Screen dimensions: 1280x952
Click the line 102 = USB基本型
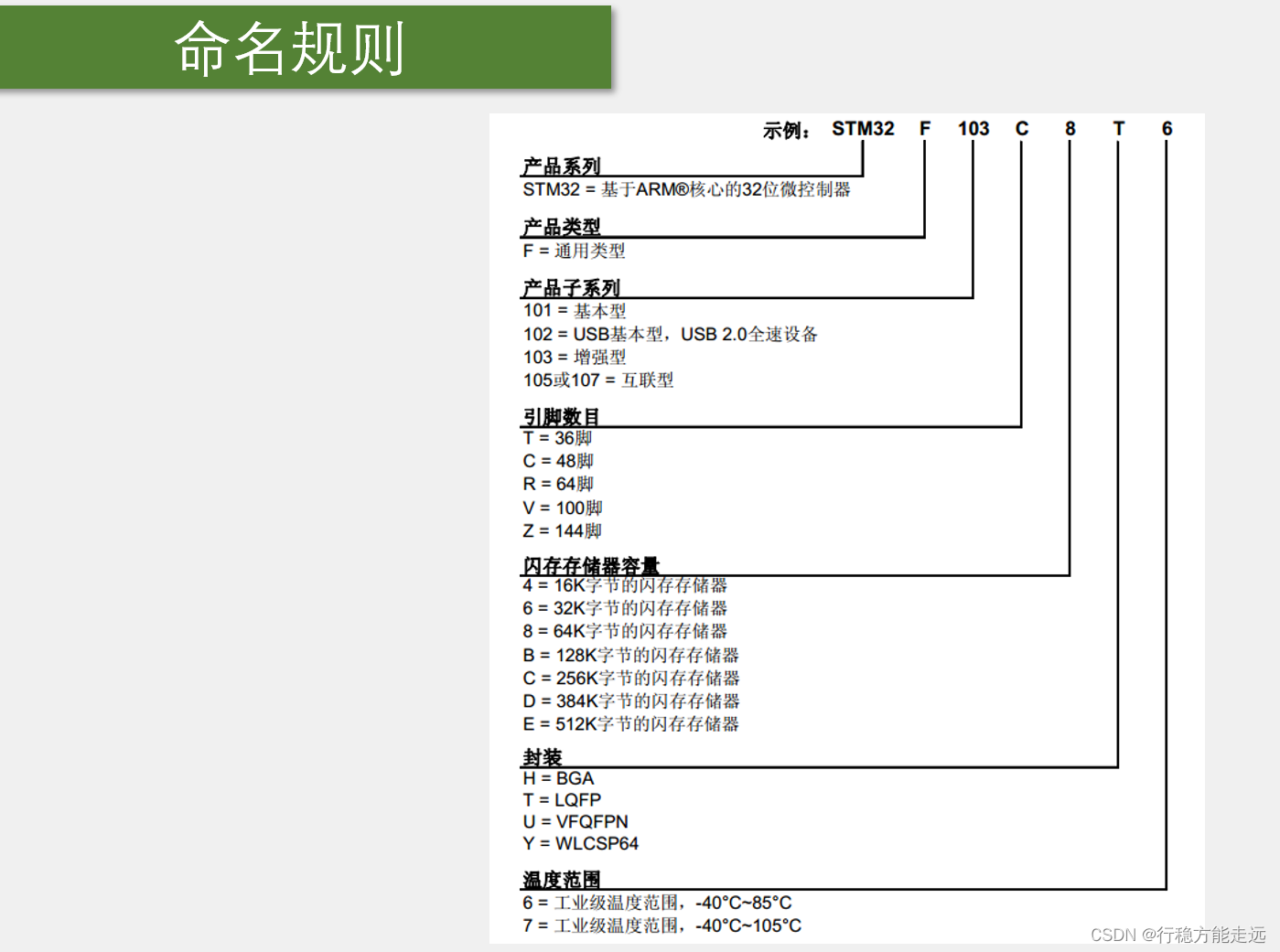point(670,334)
